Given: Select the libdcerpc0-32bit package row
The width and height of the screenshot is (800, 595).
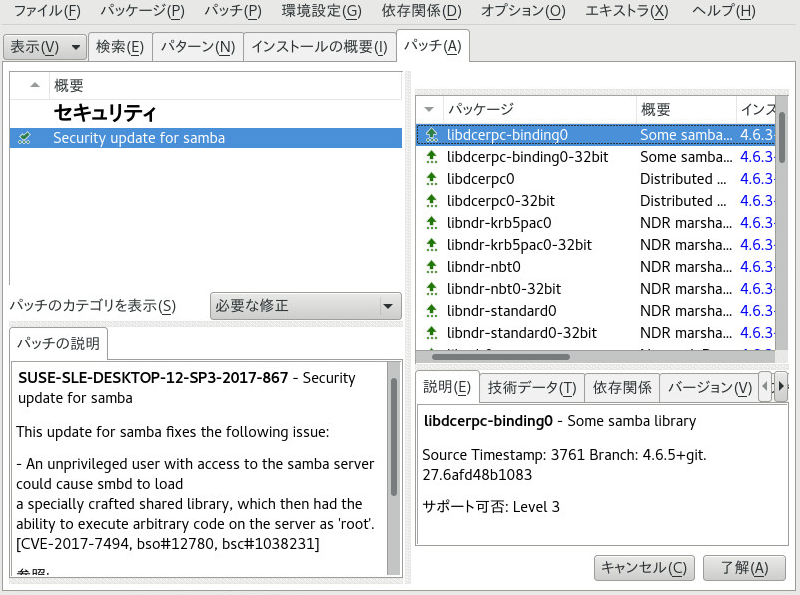Looking at the screenshot, I should (x=595, y=201).
